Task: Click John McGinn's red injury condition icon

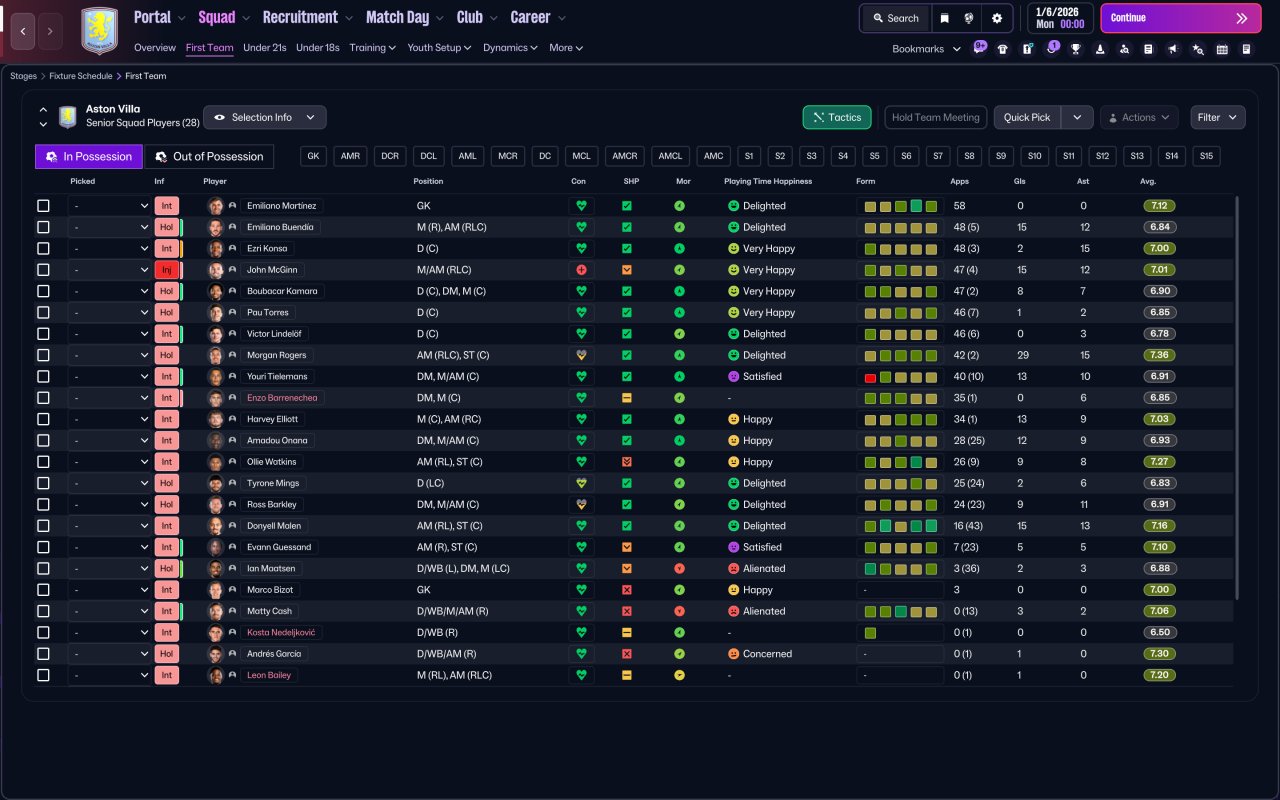Action: (580, 270)
